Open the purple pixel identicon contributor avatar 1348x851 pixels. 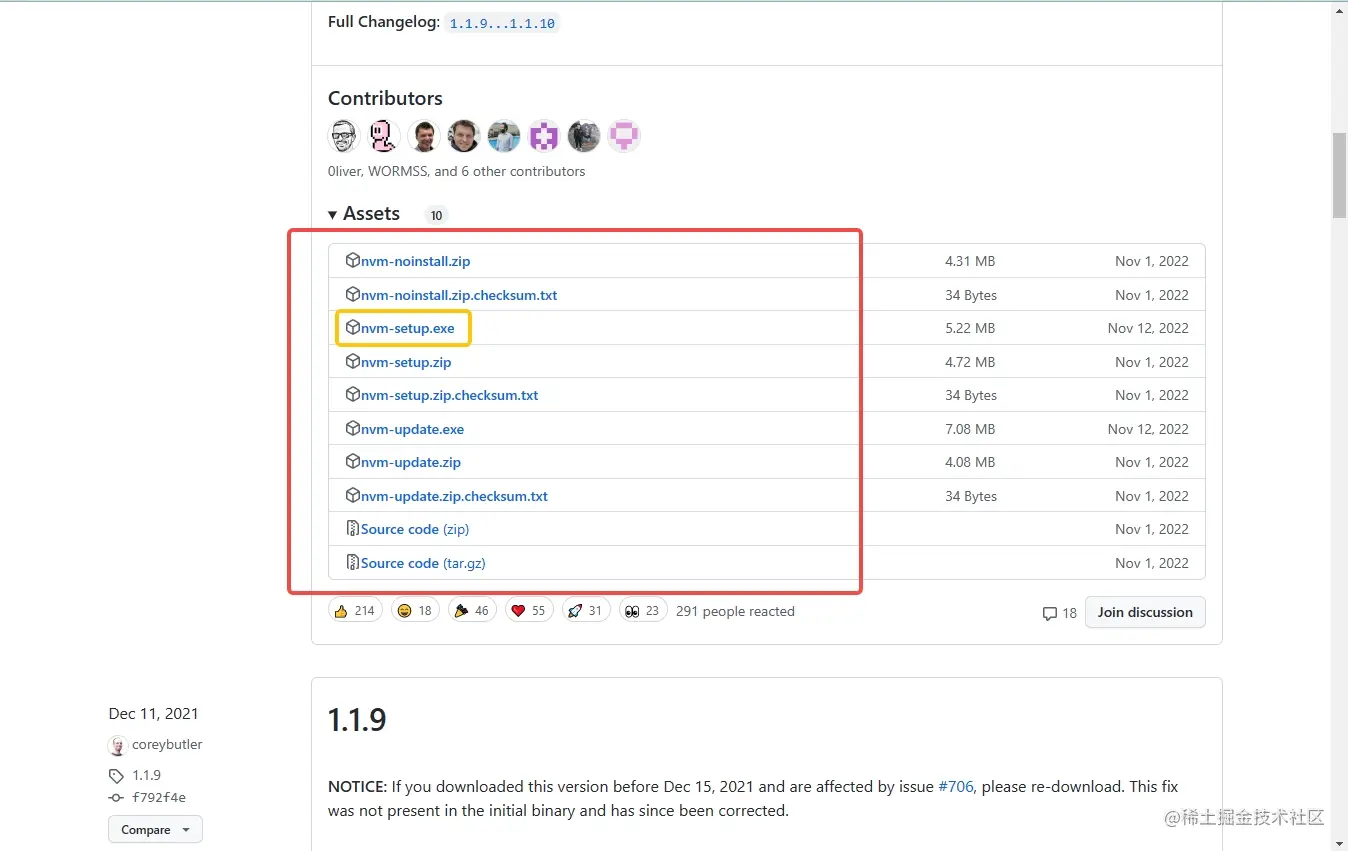tap(544, 136)
